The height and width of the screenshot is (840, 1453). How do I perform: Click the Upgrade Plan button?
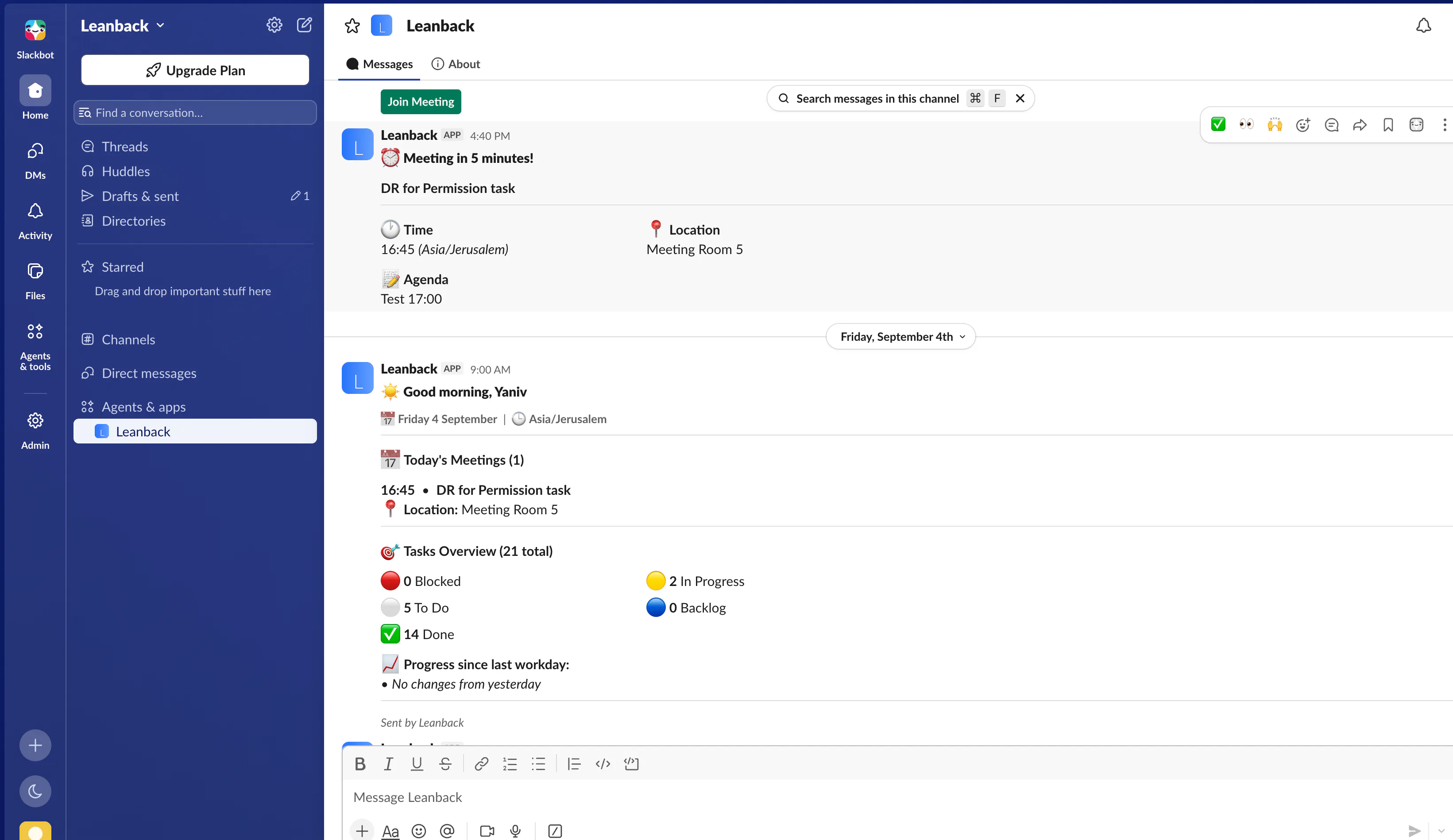(x=195, y=70)
